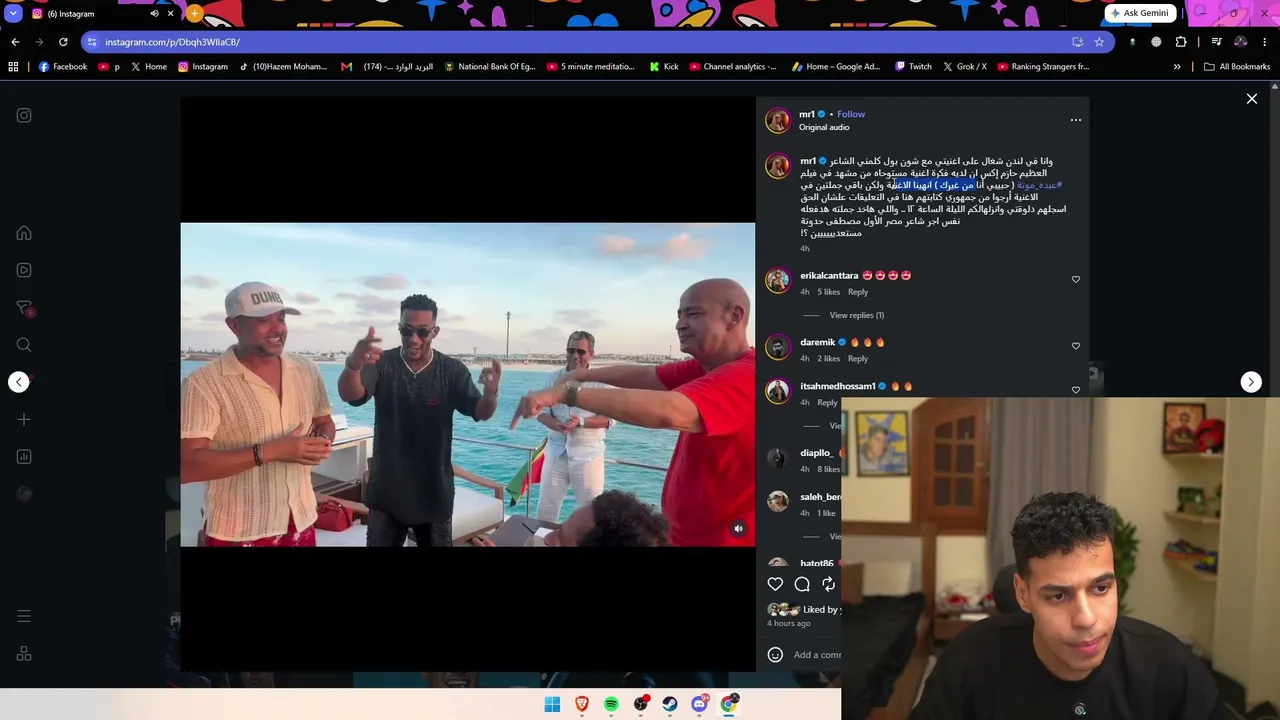Close the Instagram post viewer
This screenshot has height=720, width=1280.
[x=1252, y=99]
